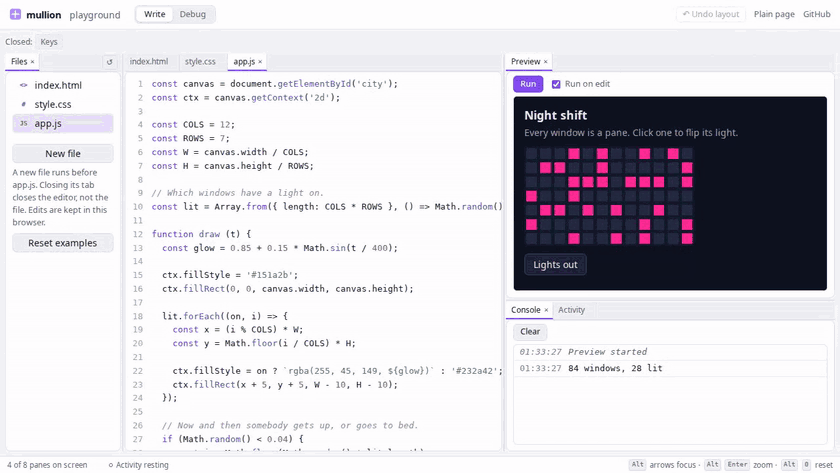Click Reset examples button

63,243
